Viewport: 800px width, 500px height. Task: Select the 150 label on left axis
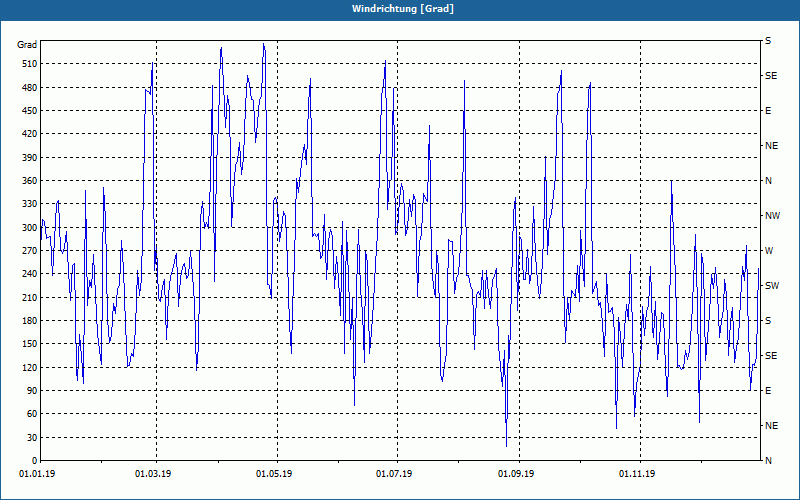pos(29,343)
